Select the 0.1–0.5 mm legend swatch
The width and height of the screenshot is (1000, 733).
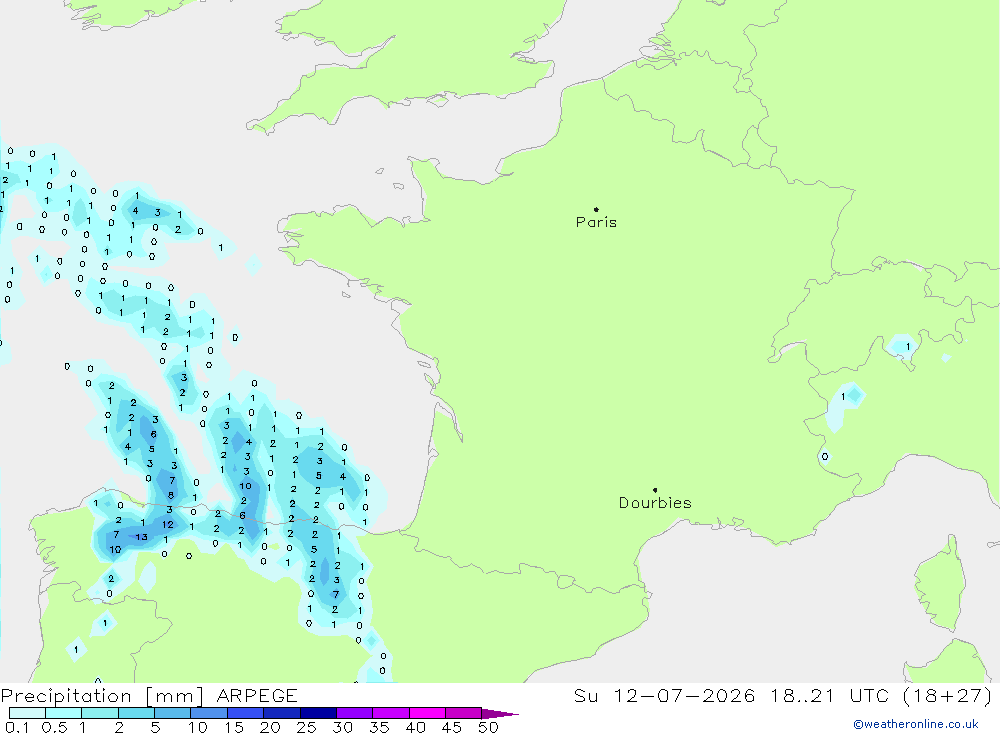tap(27, 713)
